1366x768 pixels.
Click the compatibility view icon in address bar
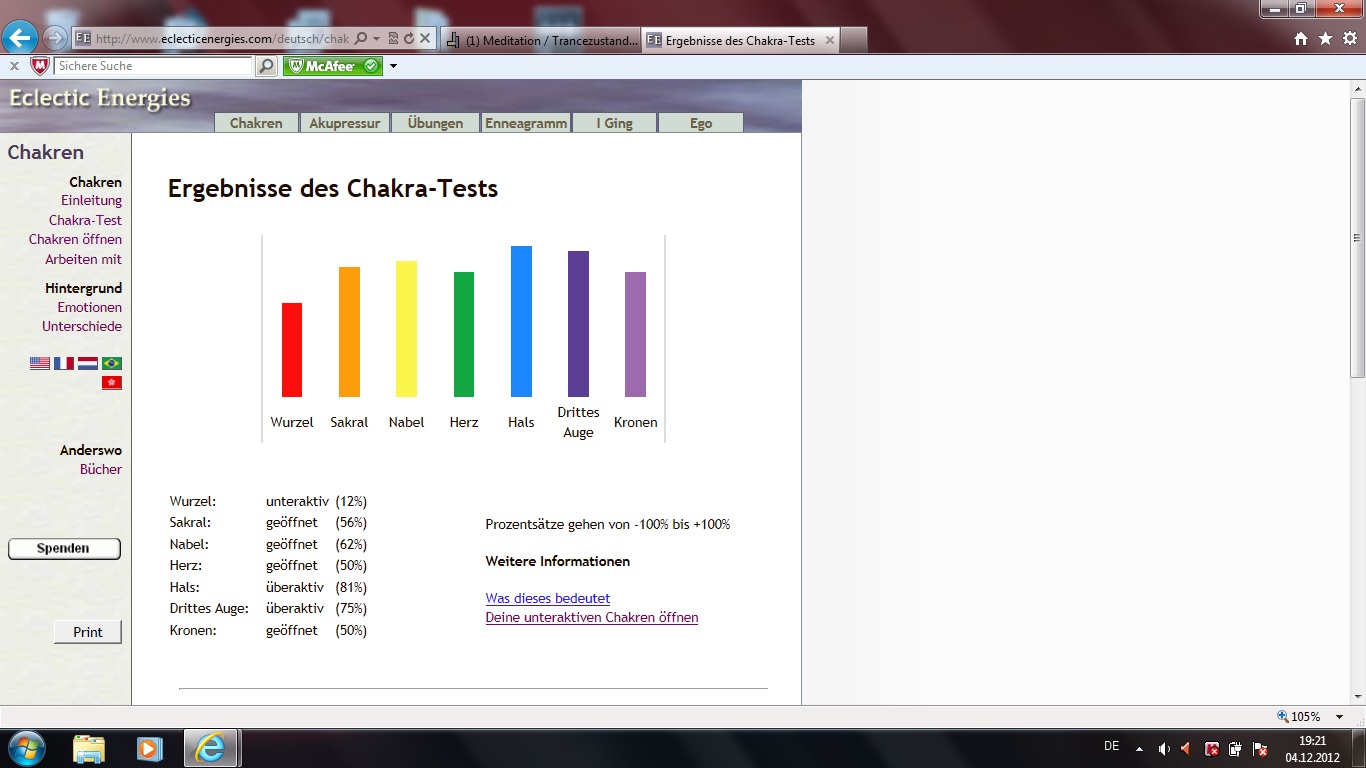[x=393, y=39]
